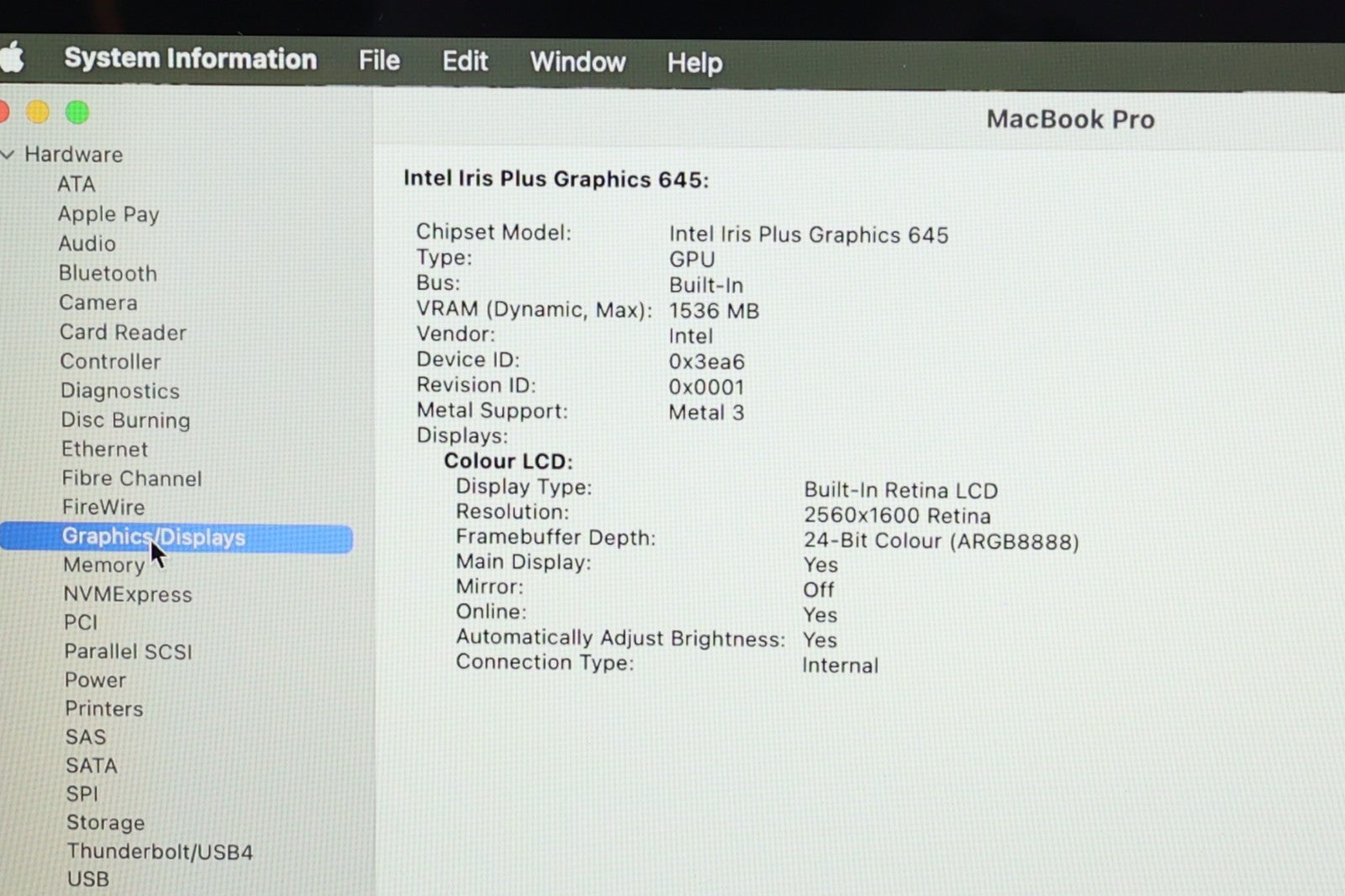Open the System Information app menu
This screenshot has width=1345, height=896.
[190, 59]
